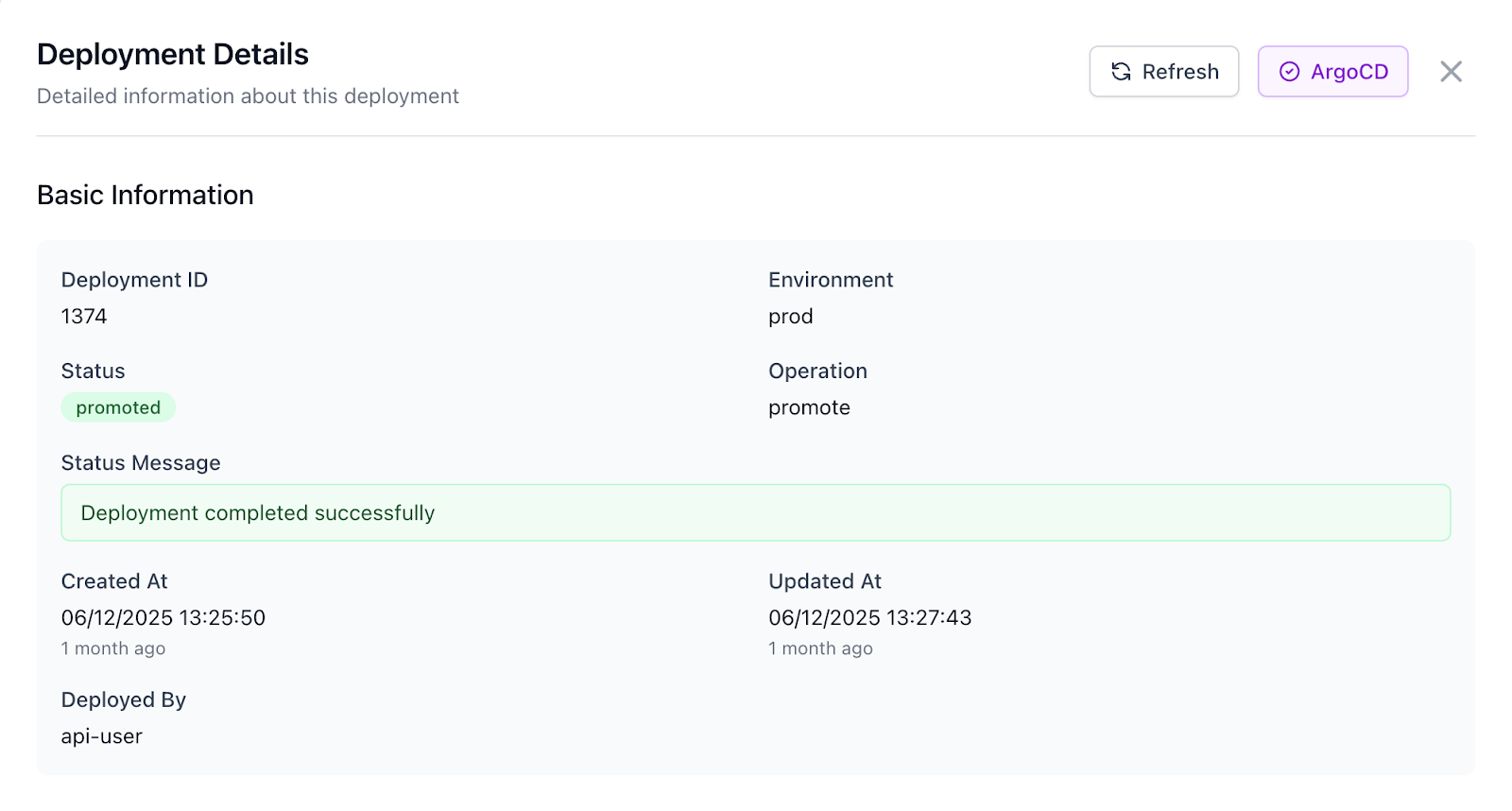
Task: Click the circular arrows refresh icon
Action: tap(1121, 72)
